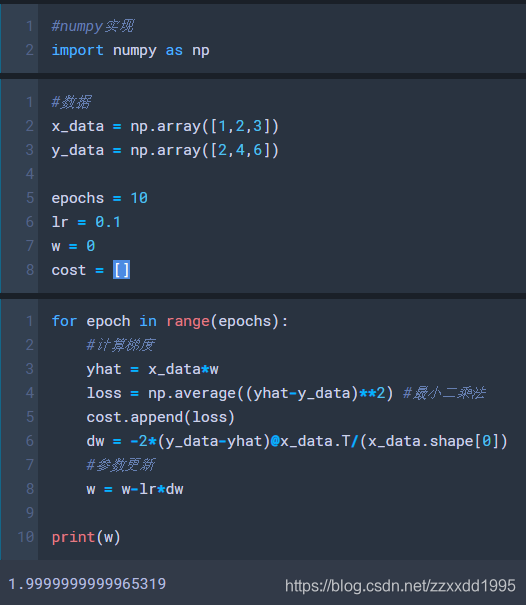Click the 'for epoch in range(epochs):' line
Screen dimensions: 526x605
pyautogui.click(x=170, y=321)
